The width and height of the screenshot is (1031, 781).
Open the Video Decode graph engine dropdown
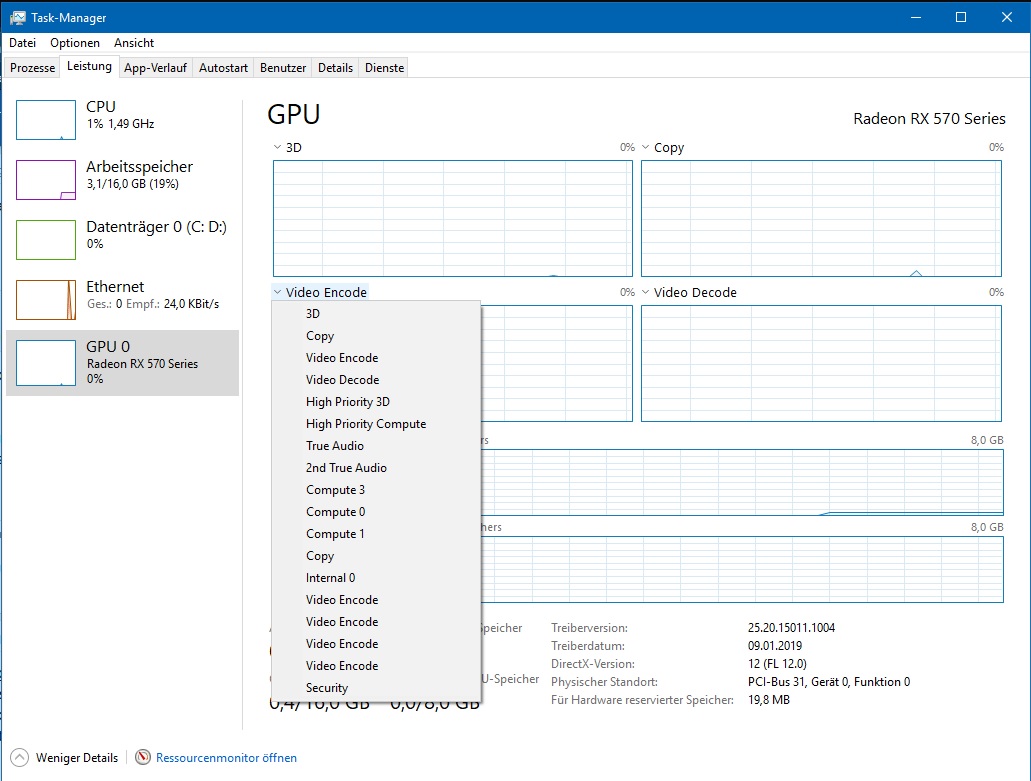tap(689, 293)
